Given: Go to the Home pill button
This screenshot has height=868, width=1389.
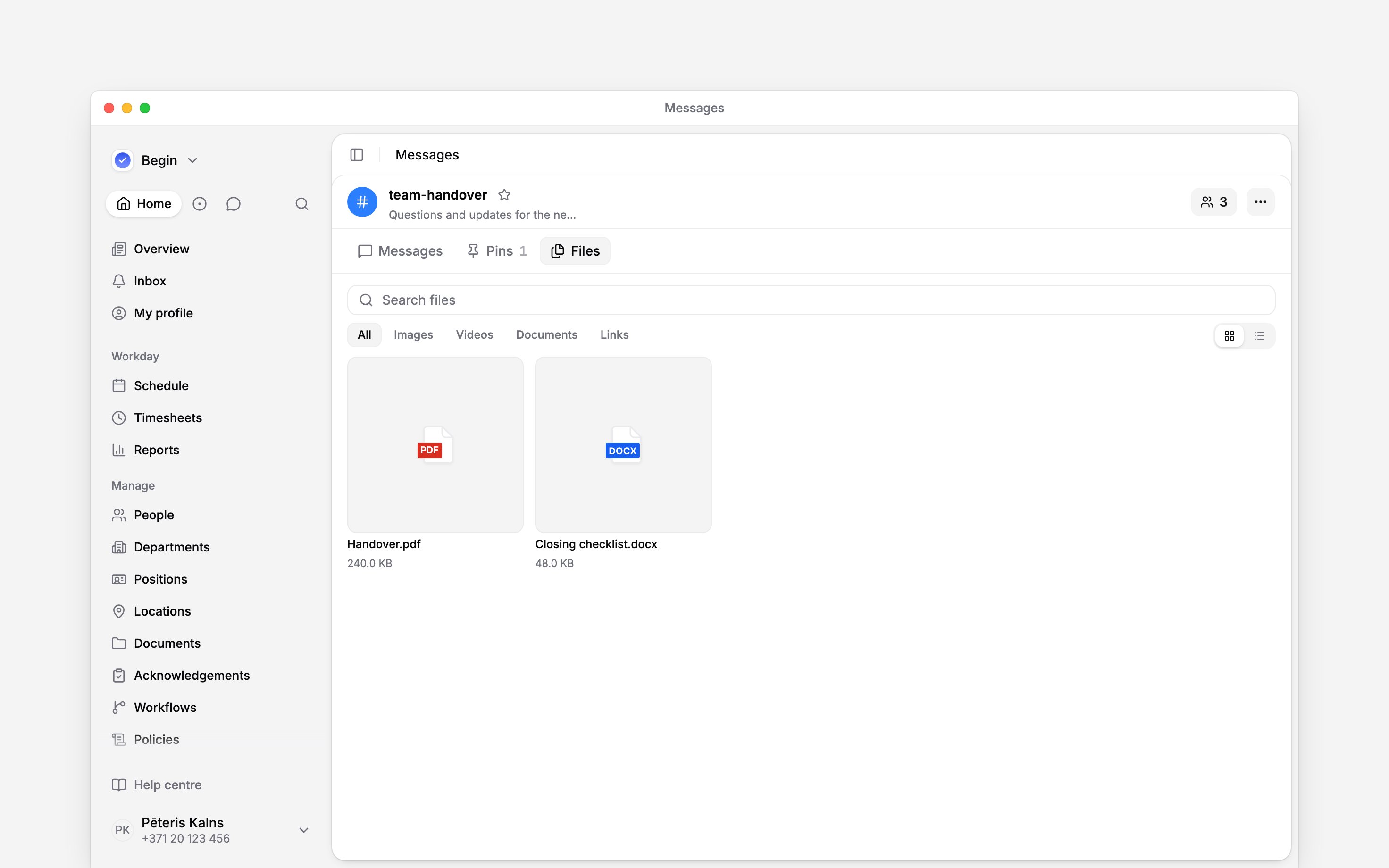Looking at the screenshot, I should (143, 204).
